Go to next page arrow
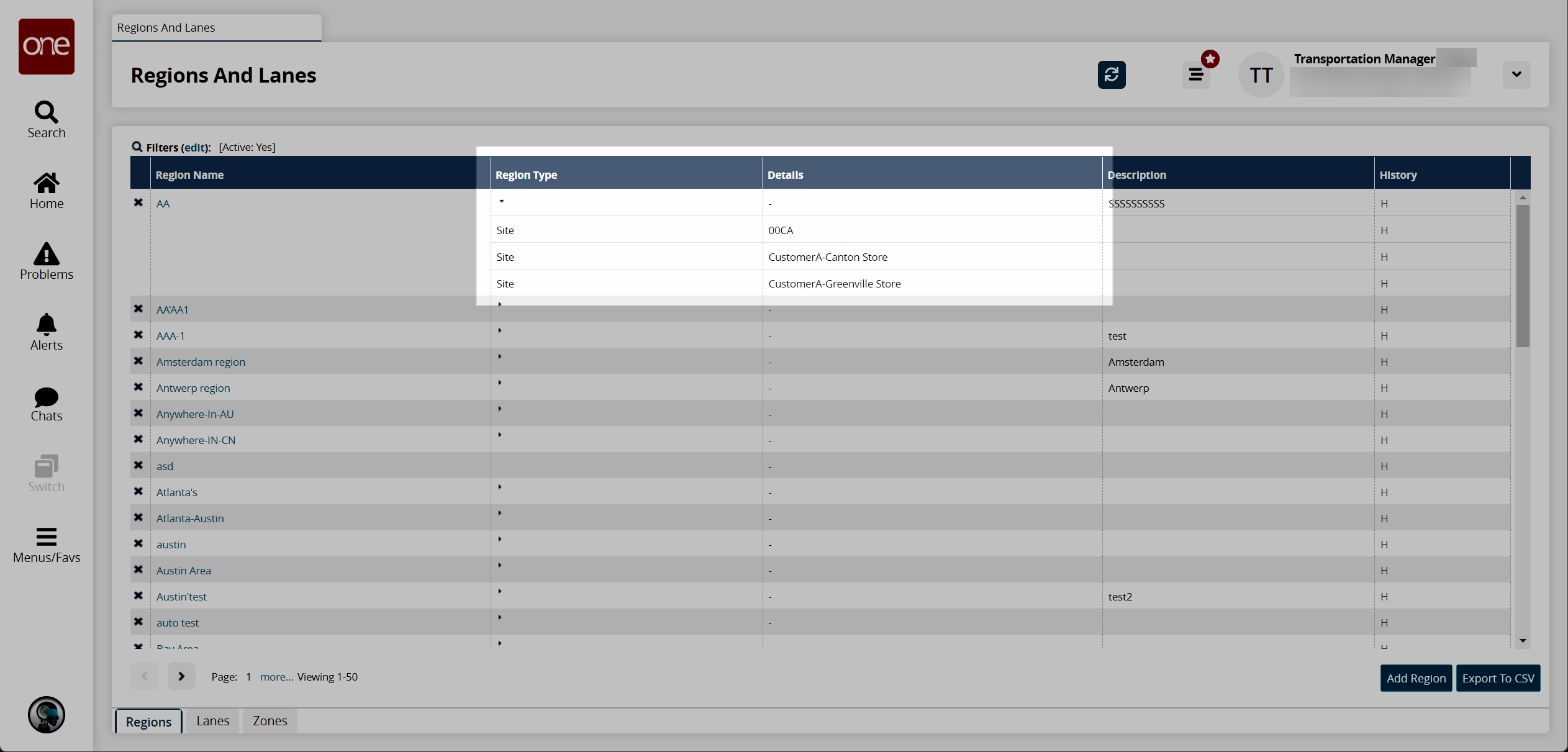 click(181, 676)
